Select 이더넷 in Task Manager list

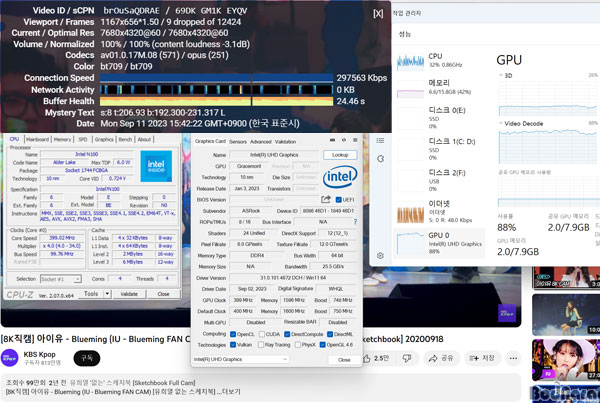point(440,212)
